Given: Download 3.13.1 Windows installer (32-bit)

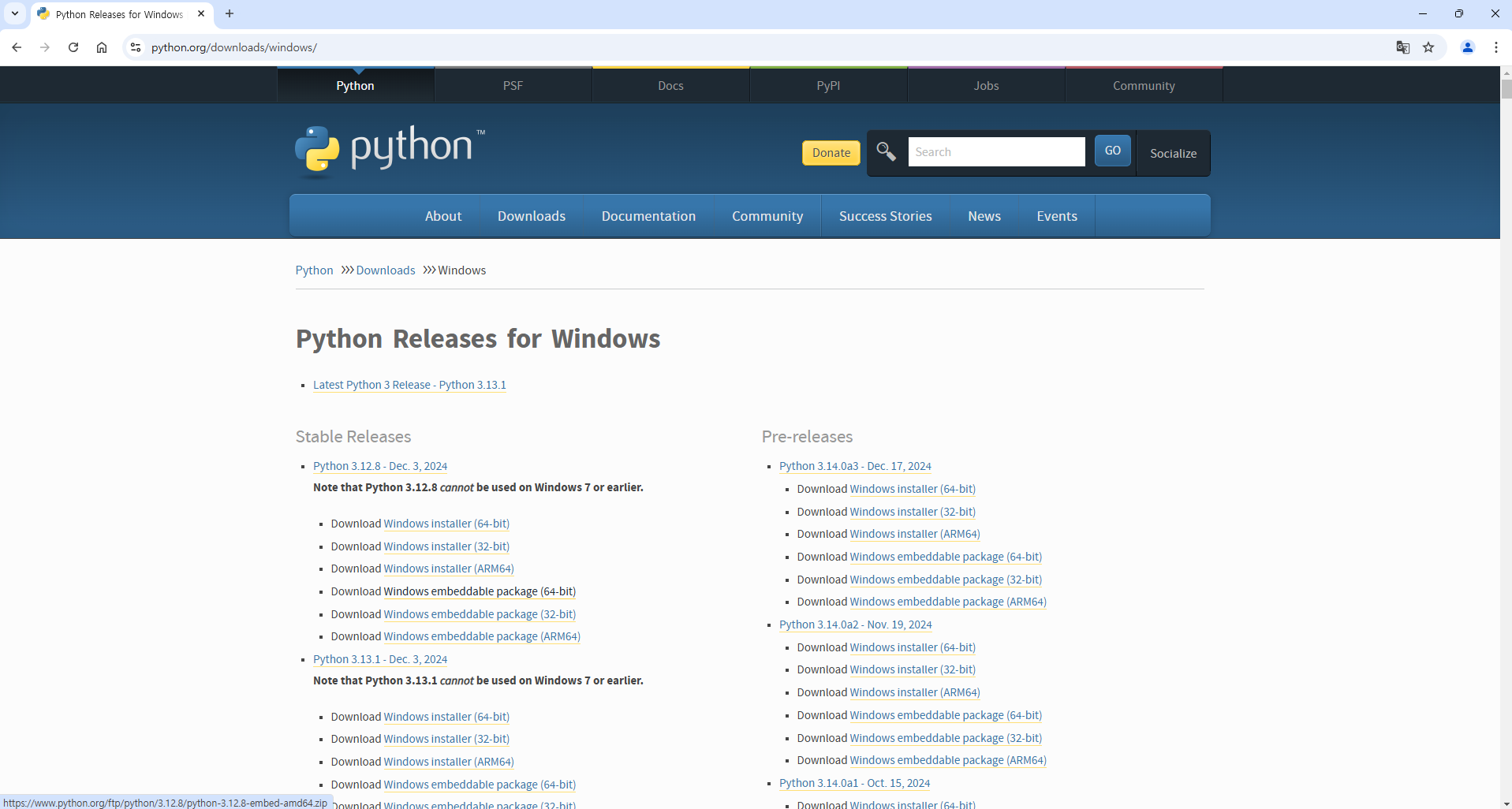Looking at the screenshot, I should pyautogui.click(x=446, y=739).
